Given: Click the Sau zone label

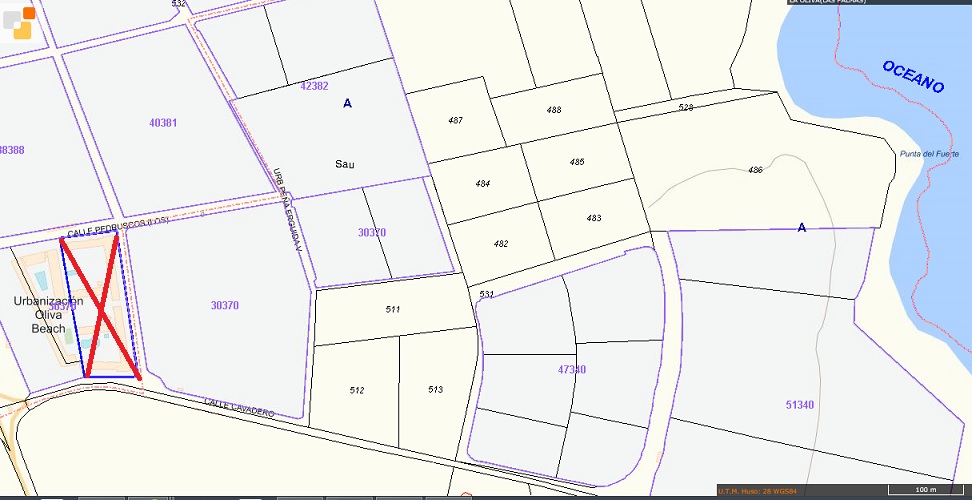Looking at the screenshot, I should [345, 164].
